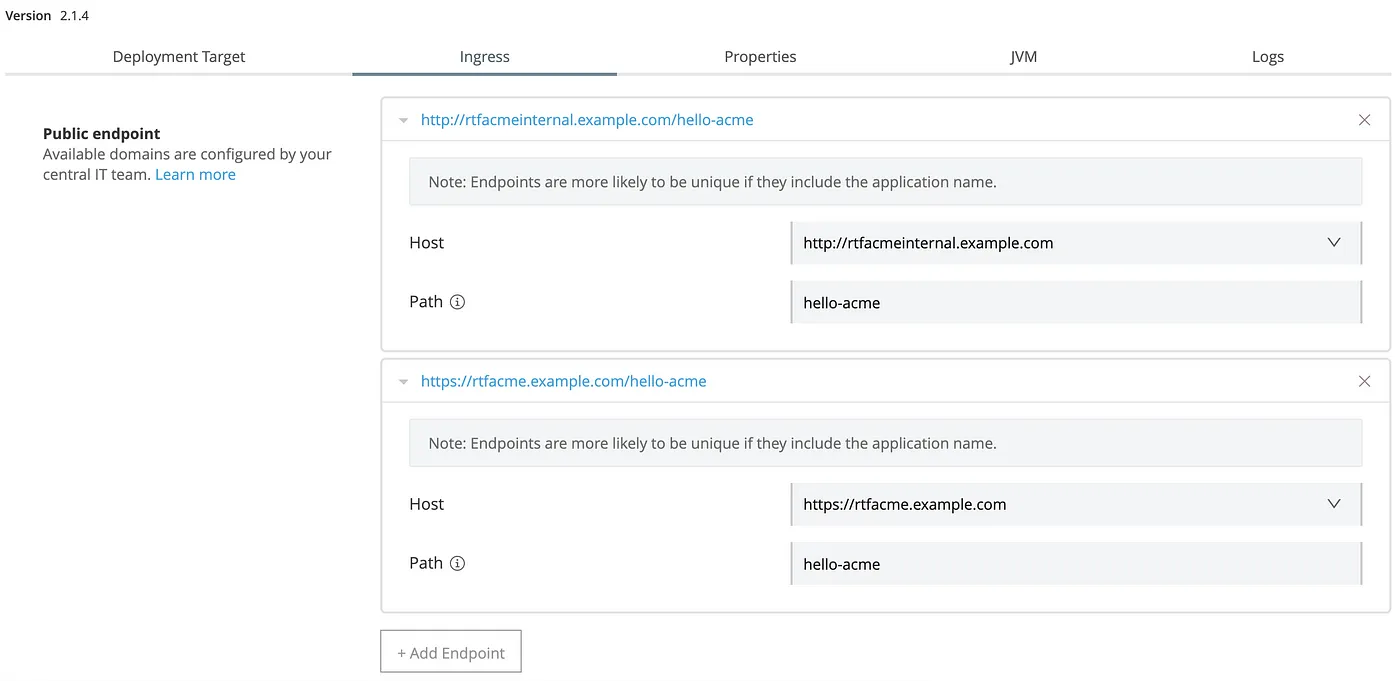Click chevron arrow of first Host dropdown
Screen dimensions: 1400x681
click(1333, 243)
